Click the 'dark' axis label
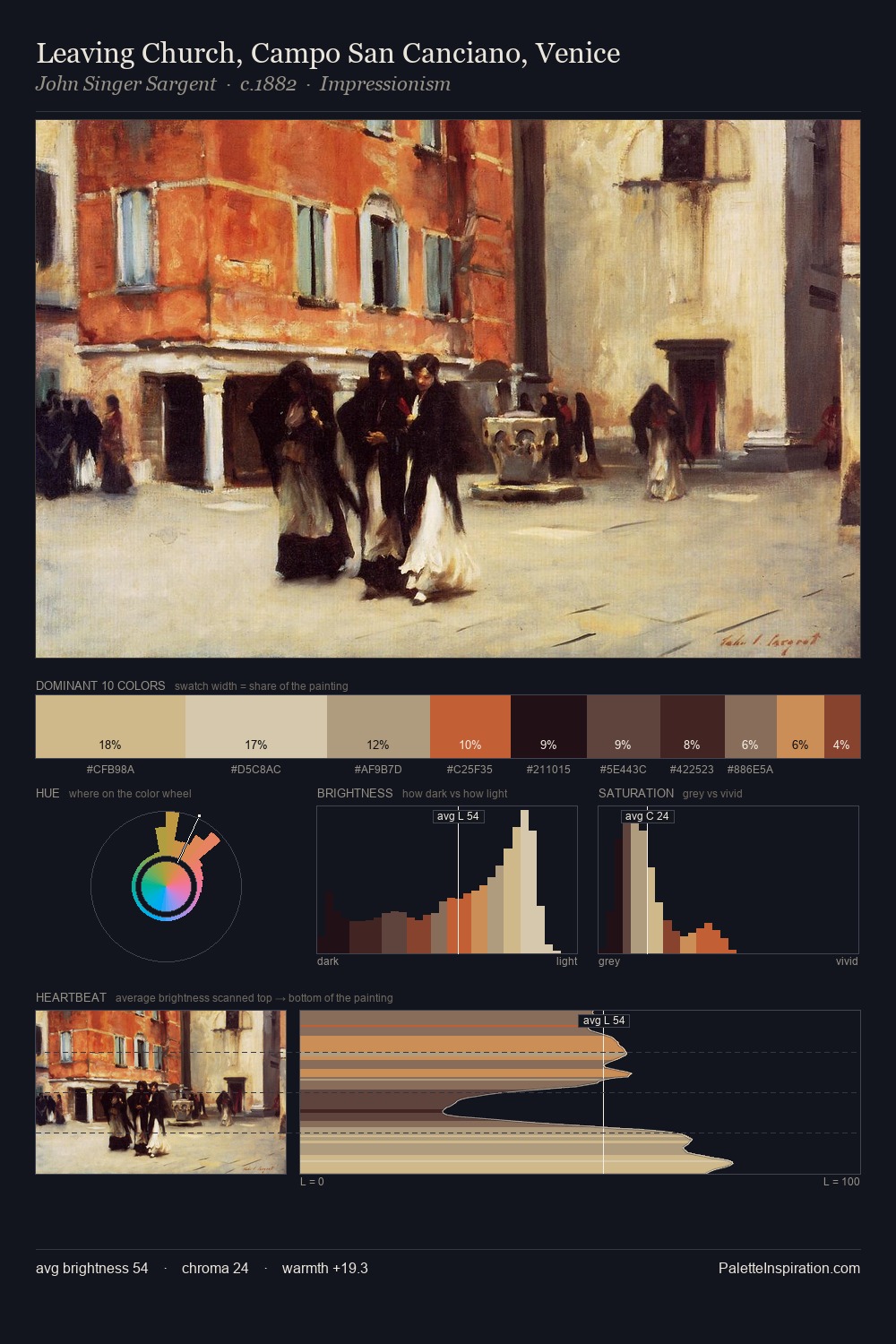Screen dimensions: 896x1344 pyautogui.click(x=328, y=961)
